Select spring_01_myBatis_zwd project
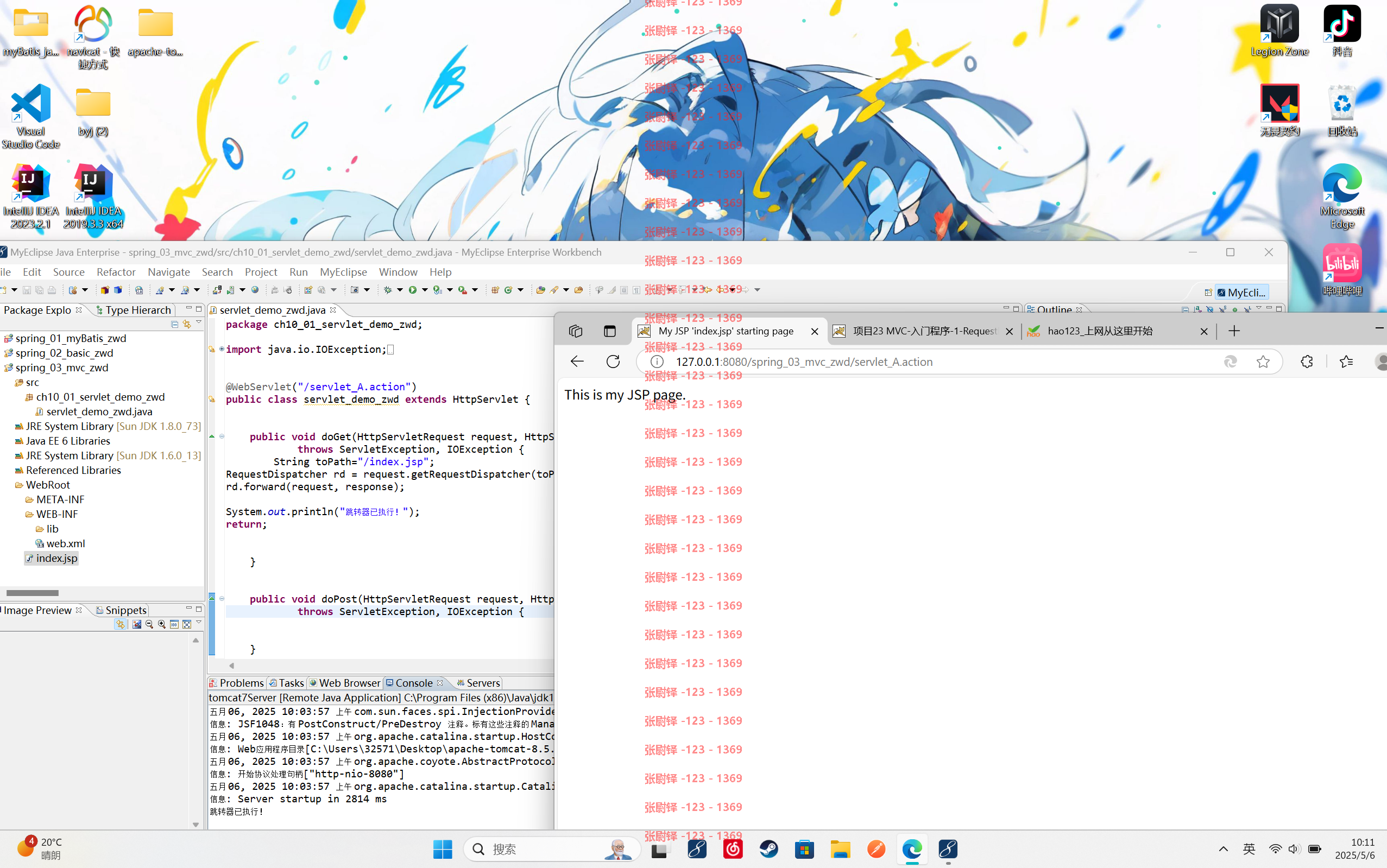Screen dimensions: 1387x868 pyautogui.click(x=66, y=338)
